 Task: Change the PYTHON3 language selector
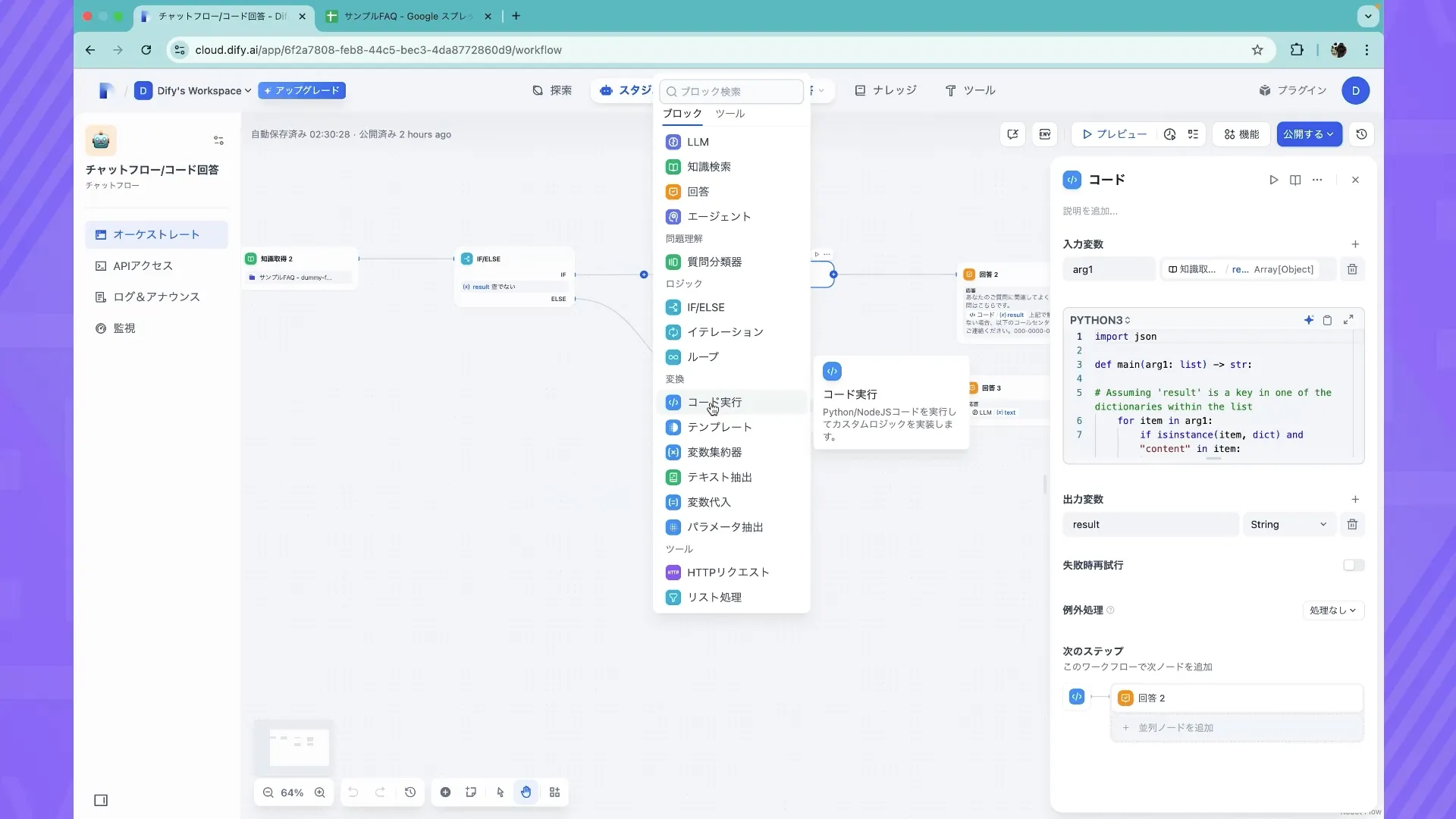pyautogui.click(x=1100, y=319)
